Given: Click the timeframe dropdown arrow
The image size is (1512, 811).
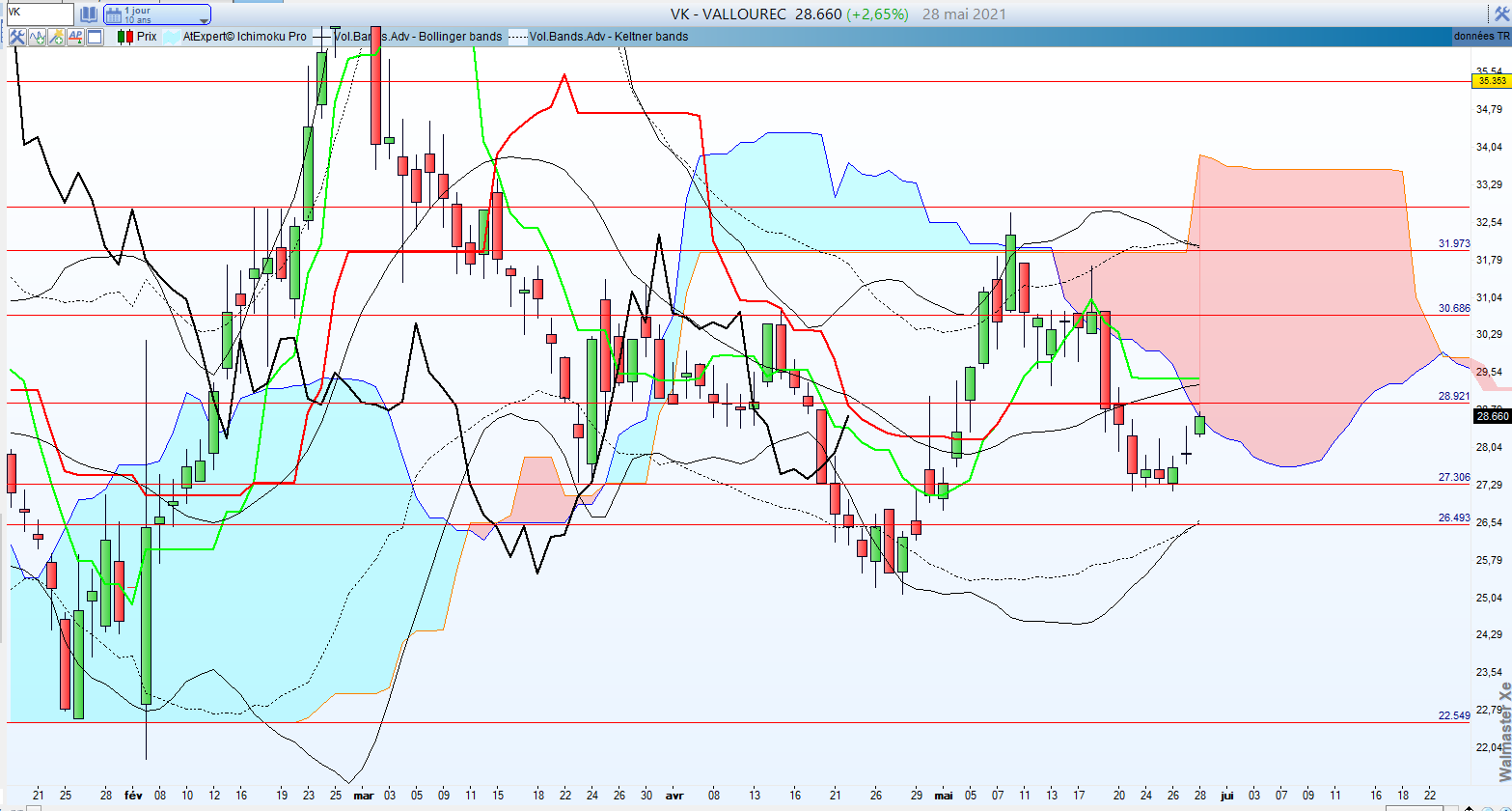Looking at the screenshot, I should tap(204, 19).
